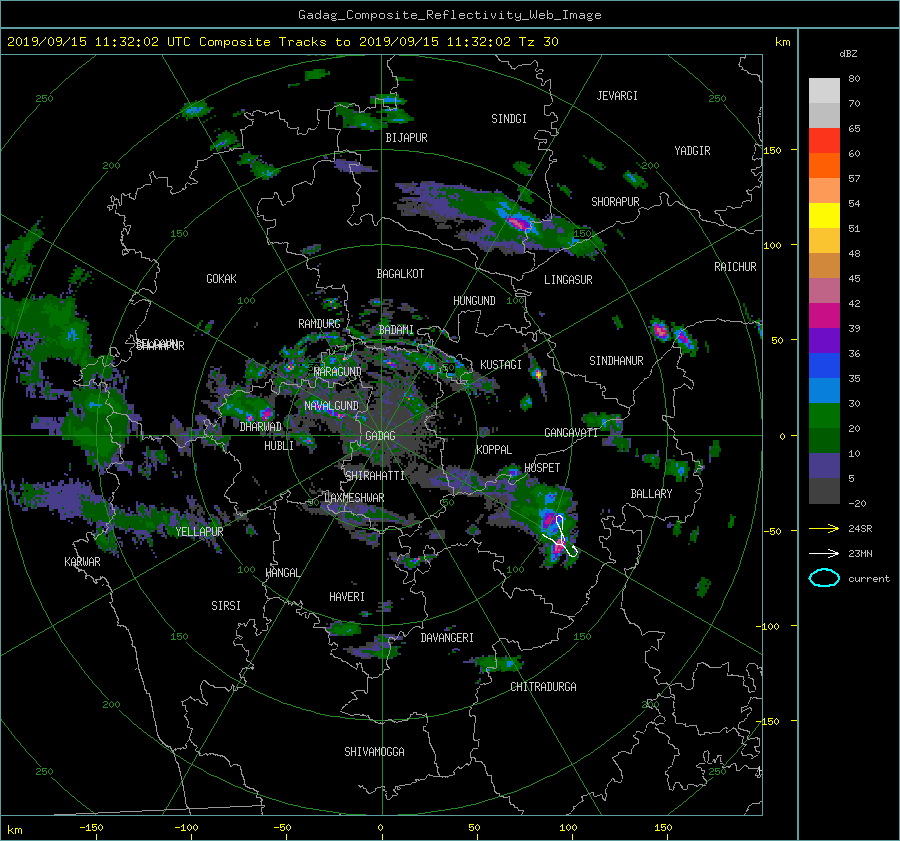Click the BALLARY city label
The width and height of the screenshot is (900, 841).
point(651,494)
